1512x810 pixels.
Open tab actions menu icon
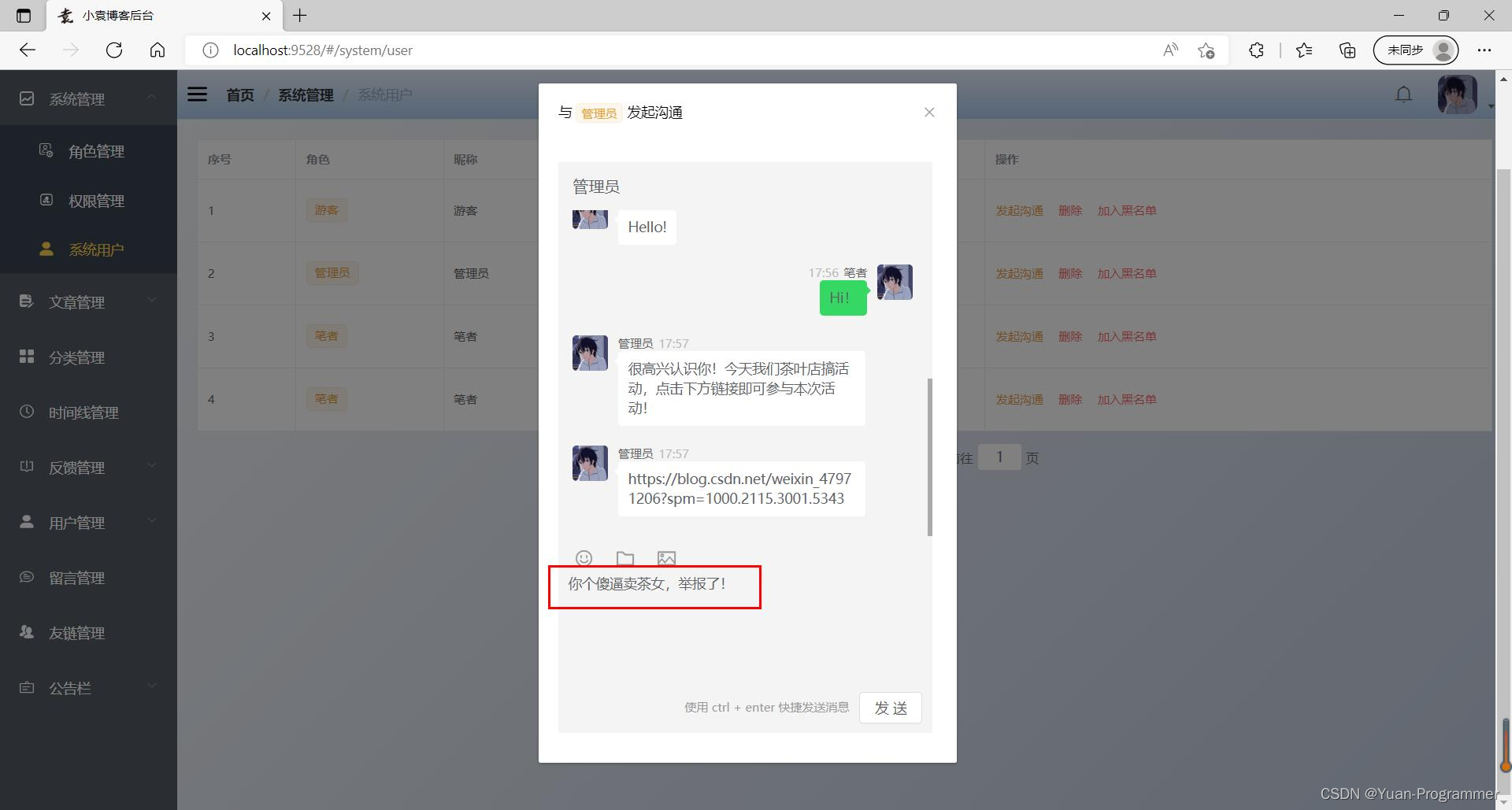point(24,15)
